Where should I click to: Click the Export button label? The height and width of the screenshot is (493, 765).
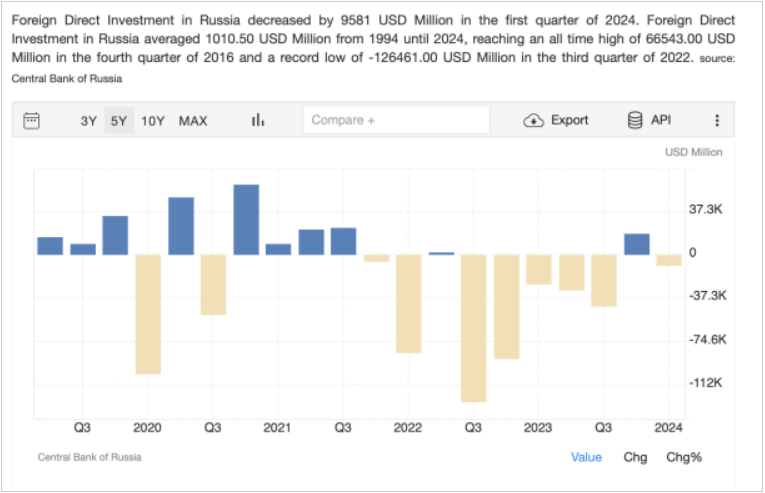coord(569,120)
